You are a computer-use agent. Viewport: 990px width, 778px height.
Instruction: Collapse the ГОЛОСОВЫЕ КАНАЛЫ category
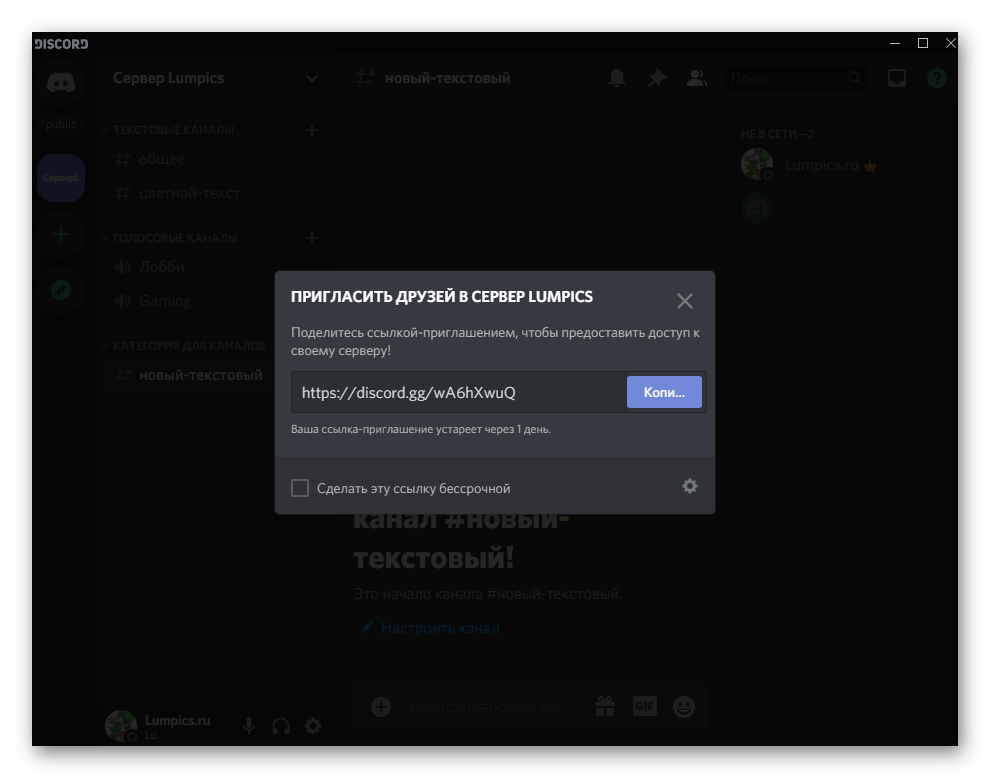[x=170, y=238]
